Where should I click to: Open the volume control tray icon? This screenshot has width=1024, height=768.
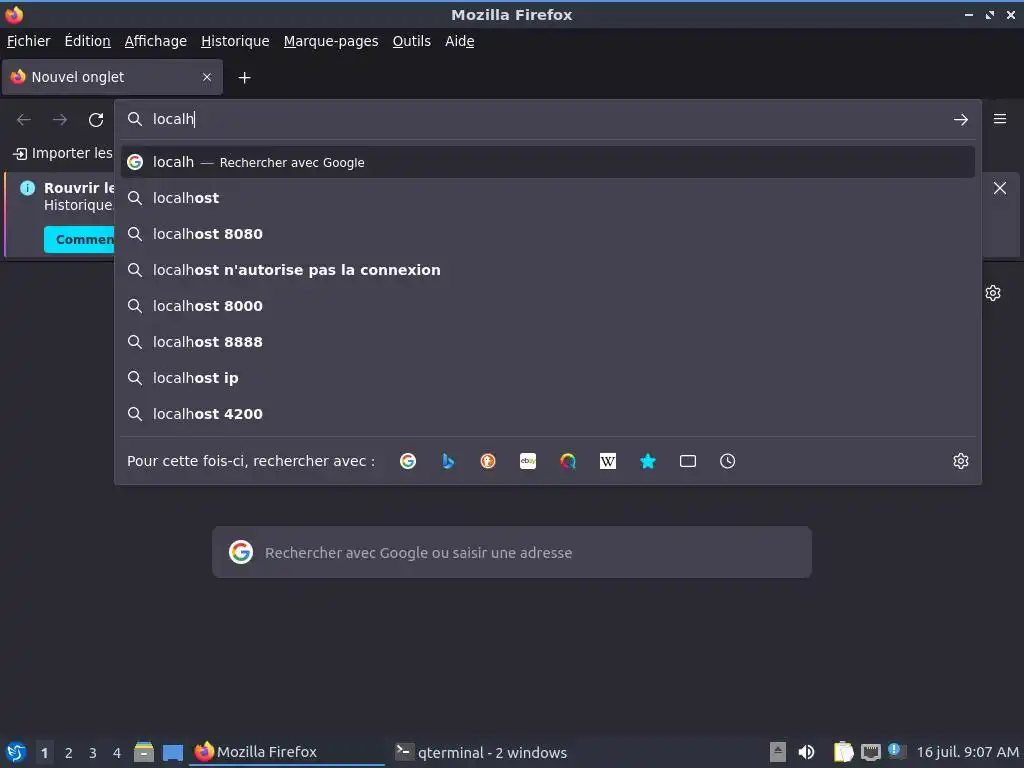807,752
